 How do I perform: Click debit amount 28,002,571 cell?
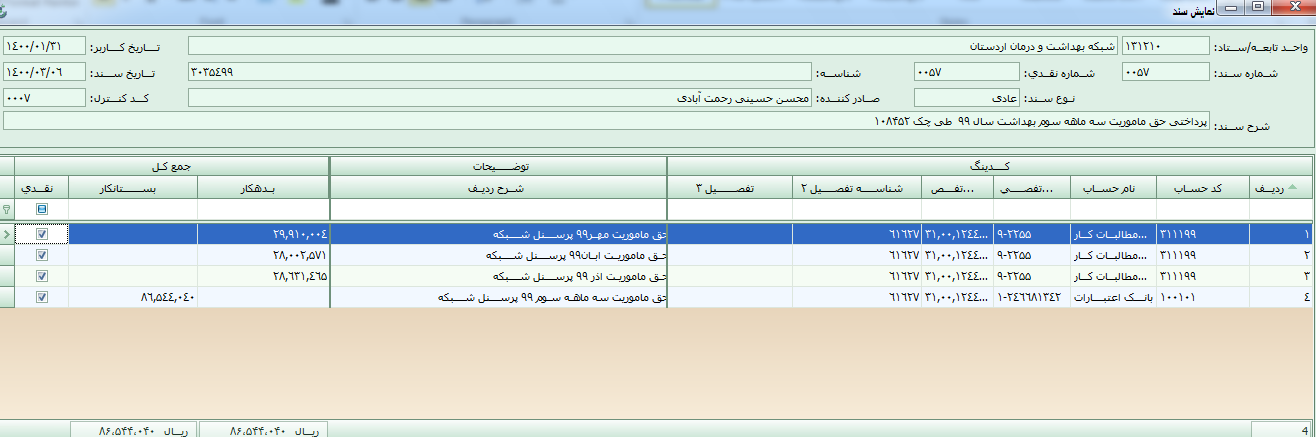[263, 255]
